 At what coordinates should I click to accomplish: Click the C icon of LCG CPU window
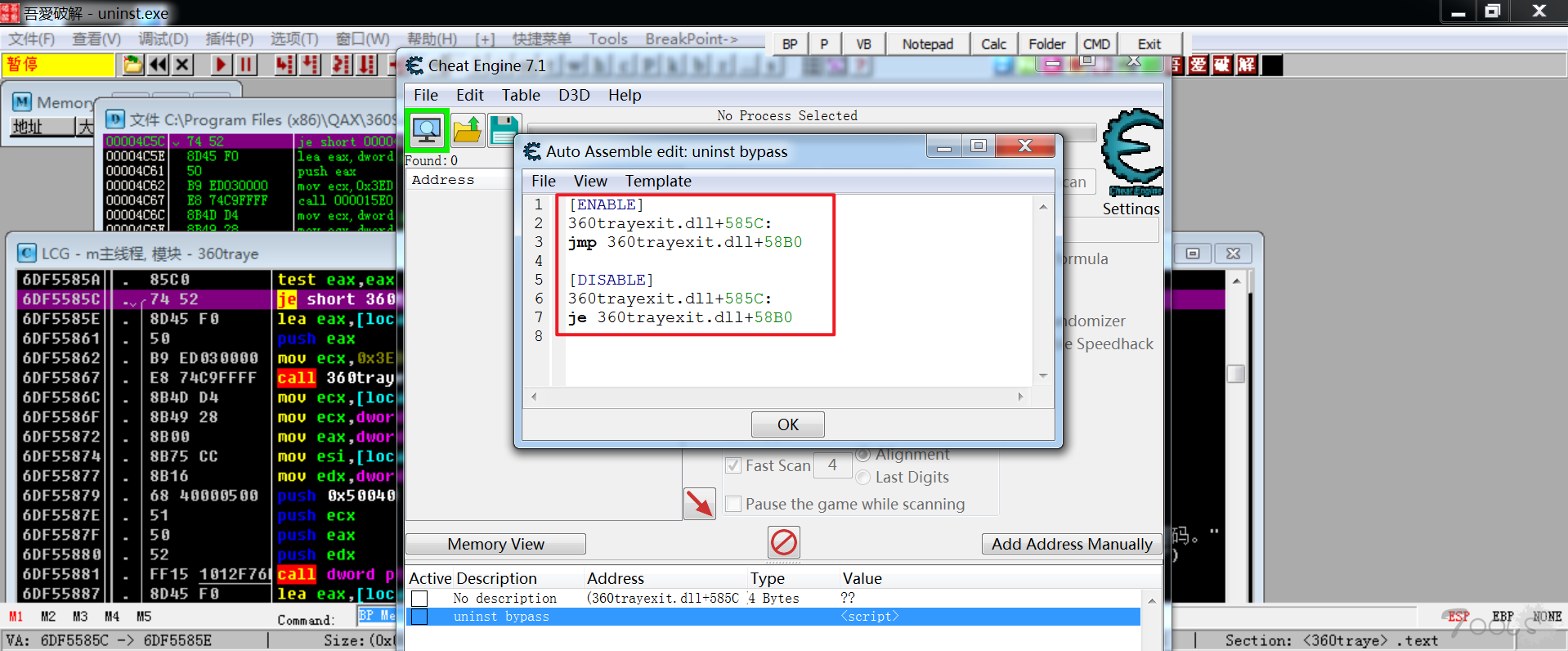27,254
